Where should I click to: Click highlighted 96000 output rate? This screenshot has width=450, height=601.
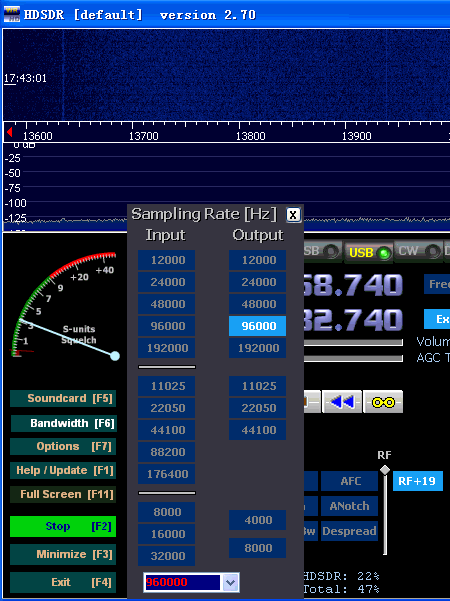(258, 326)
